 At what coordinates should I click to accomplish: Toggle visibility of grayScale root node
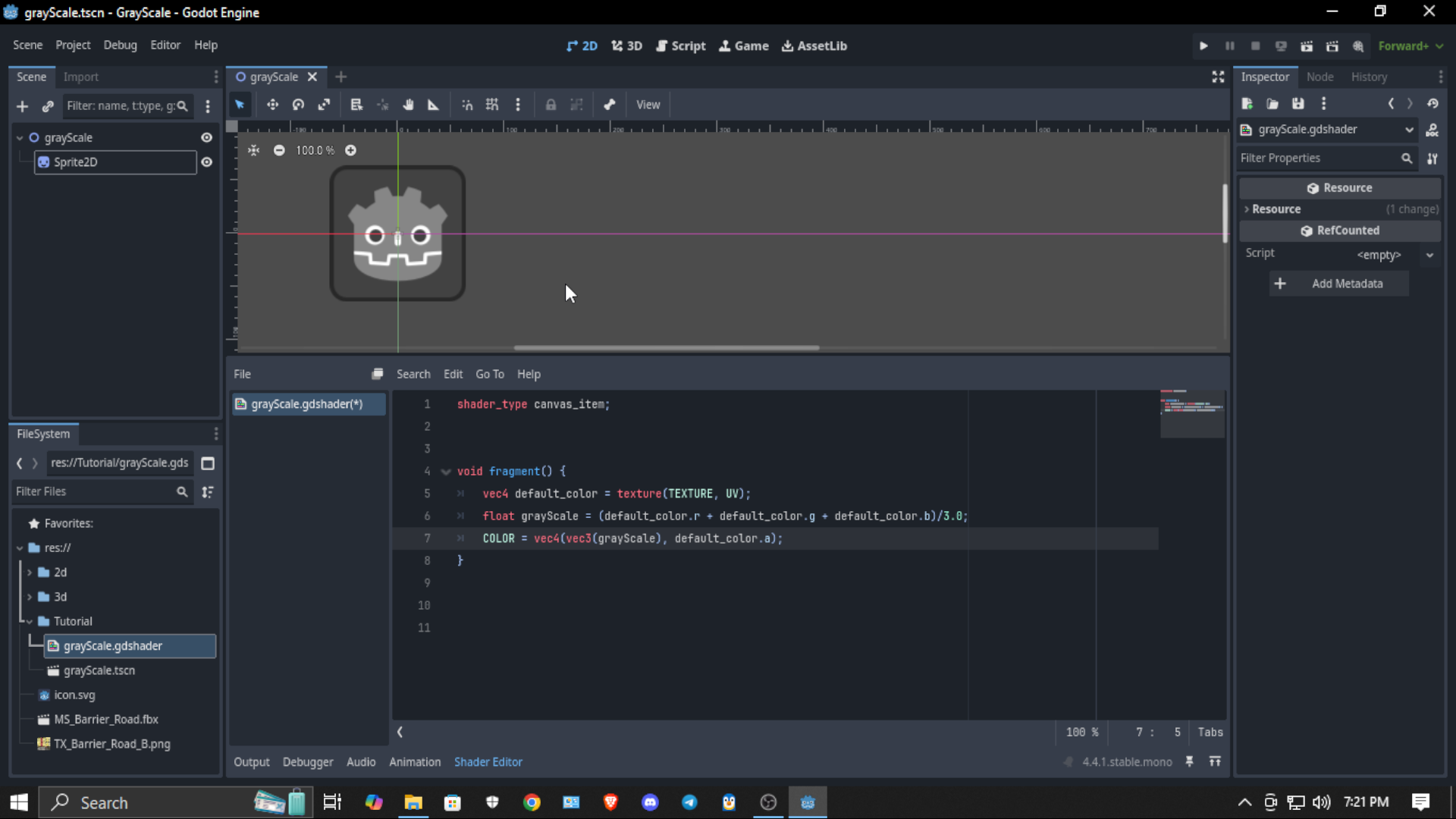click(x=206, y=137)
